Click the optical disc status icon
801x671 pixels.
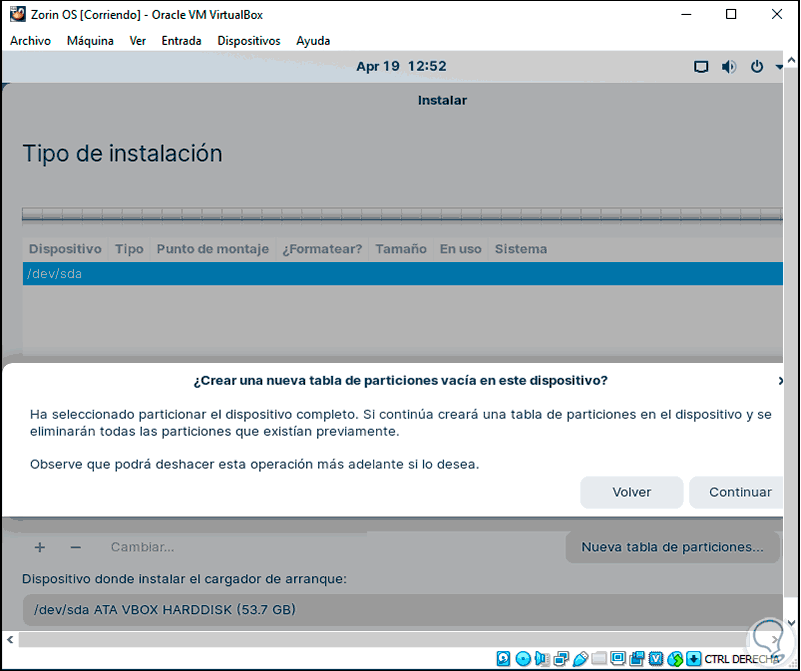[x=523, y=658]
